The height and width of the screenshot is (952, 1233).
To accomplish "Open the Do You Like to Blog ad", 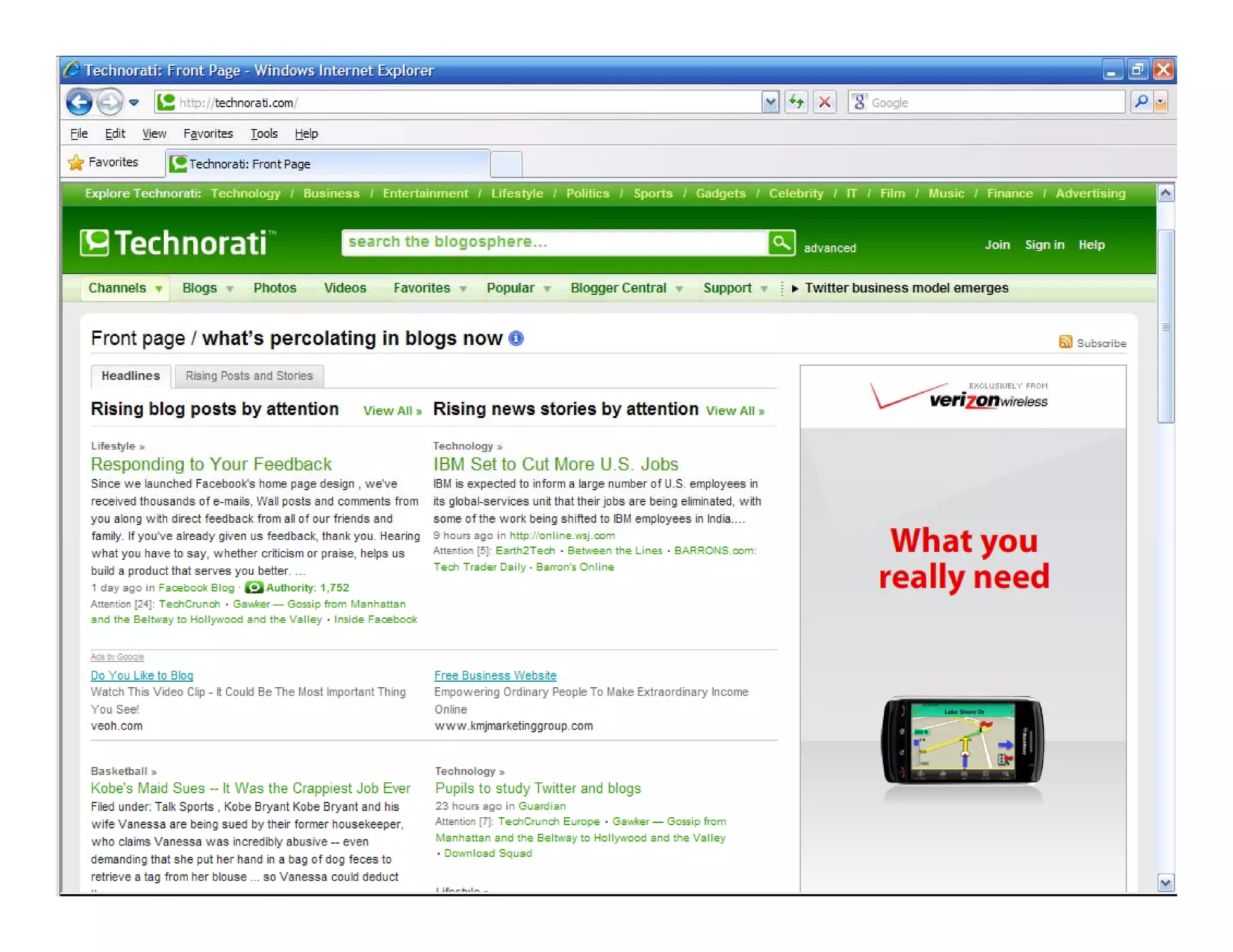I will 142,676.
